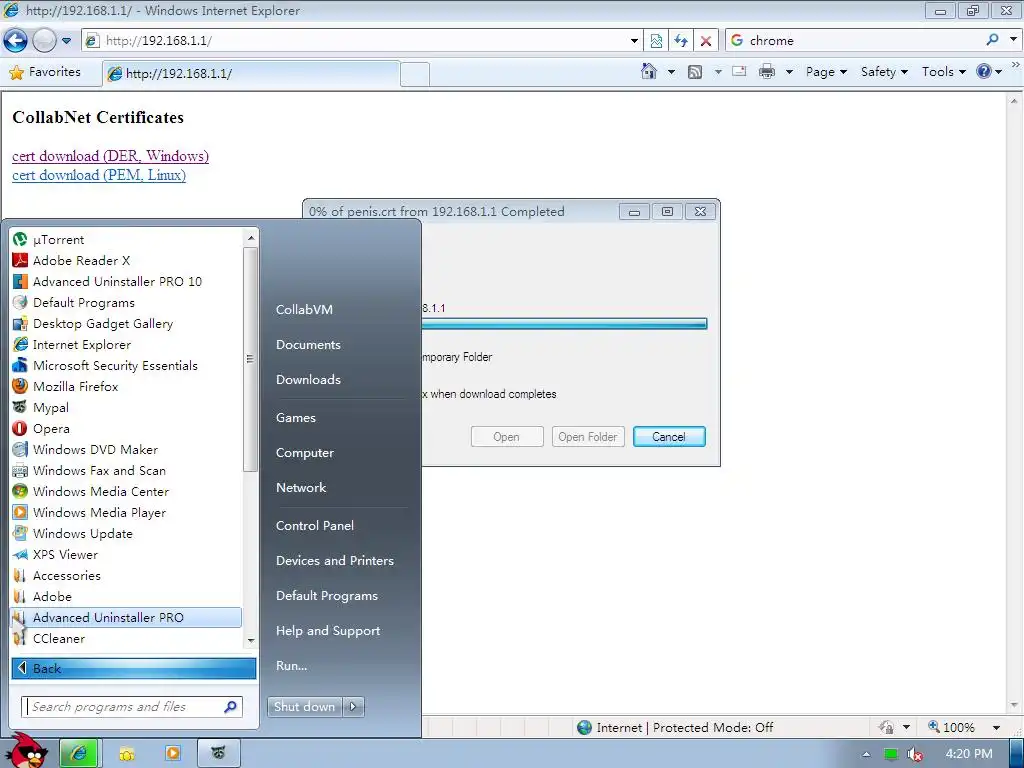
Task: Open Windows DVD Maker
Action: 125,449
